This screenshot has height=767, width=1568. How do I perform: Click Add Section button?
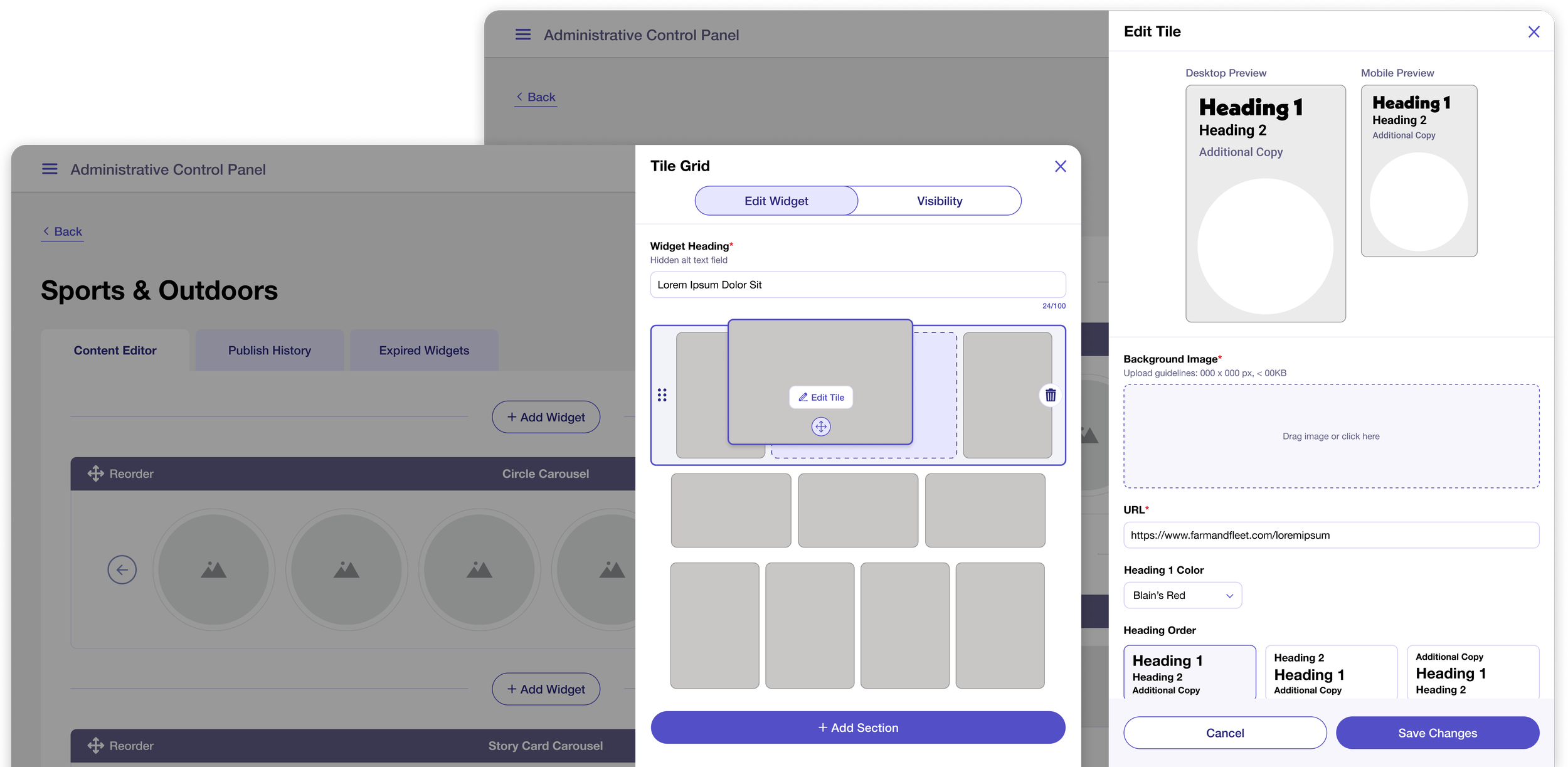857,727
